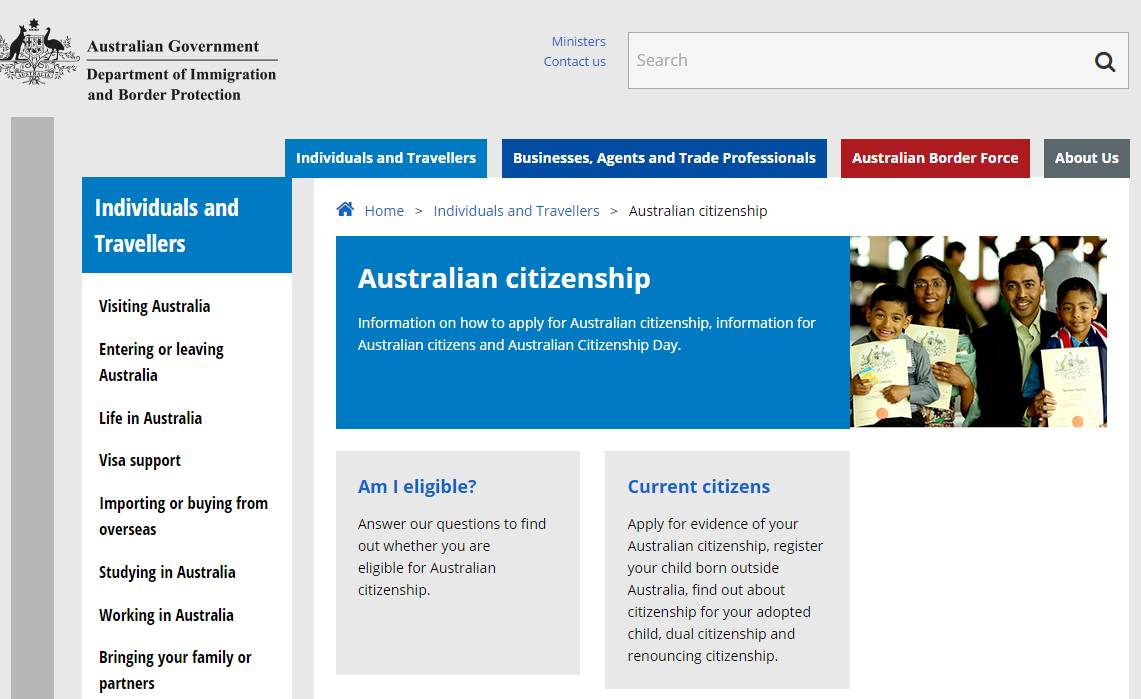This screenshot has width=1141, height=699.
Task: Open Entering or leaving Australia sidebar item
Action: pos(161,362)
